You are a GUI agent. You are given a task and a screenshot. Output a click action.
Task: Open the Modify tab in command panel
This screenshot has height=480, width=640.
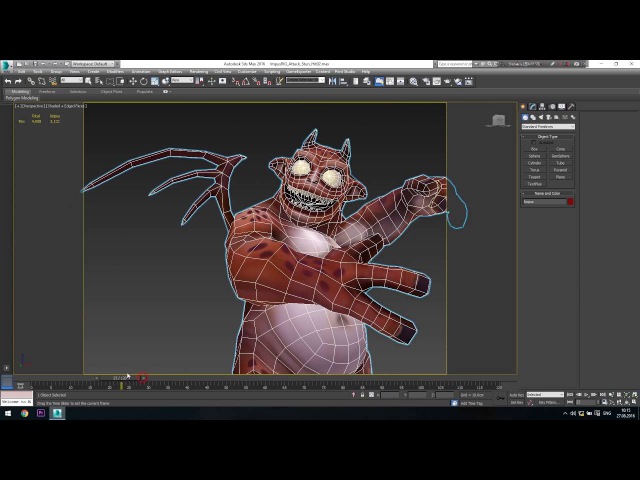[x=533, y=107]
